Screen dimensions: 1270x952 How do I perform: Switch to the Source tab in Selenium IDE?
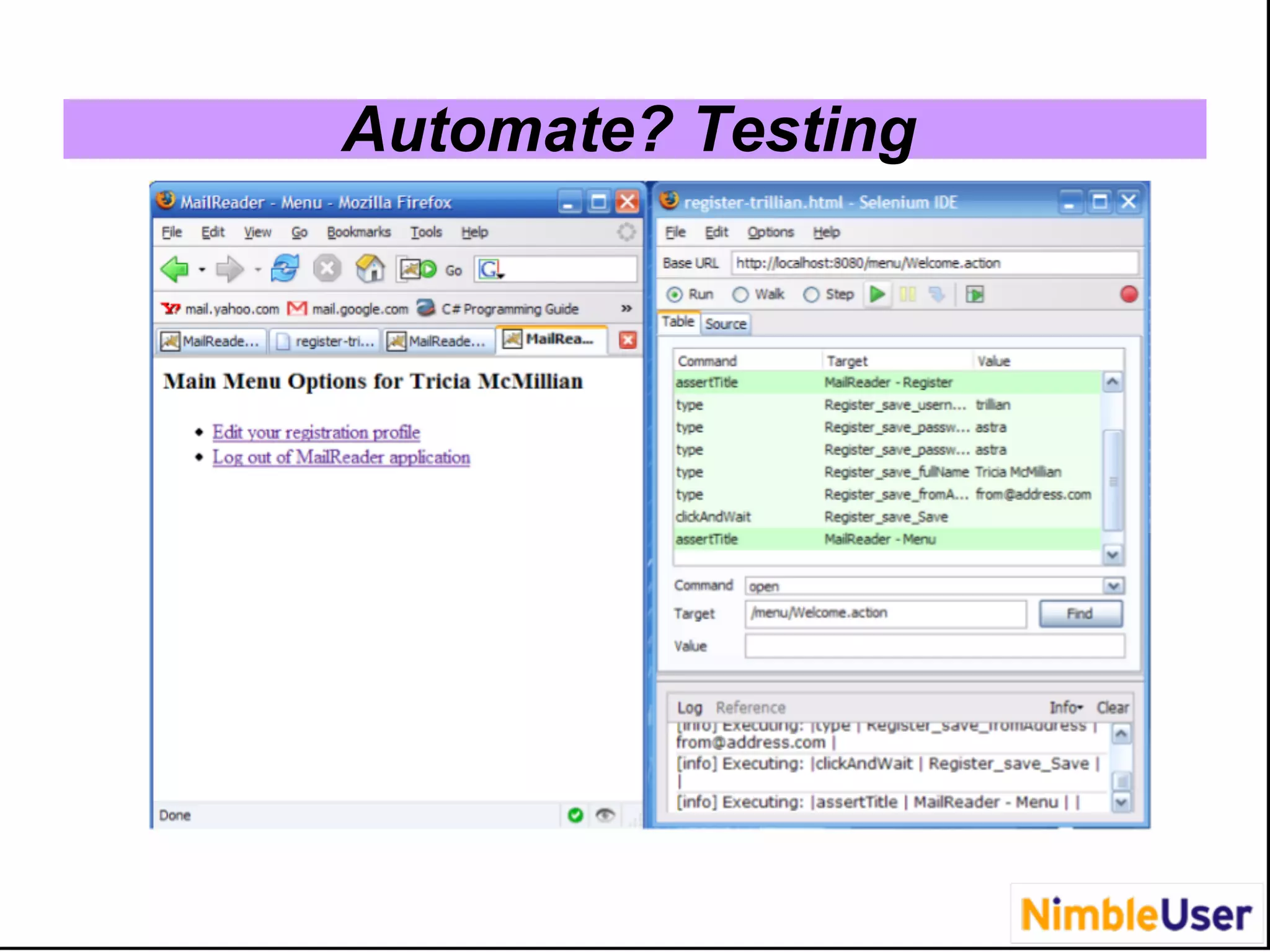click(x=726, y=324)
